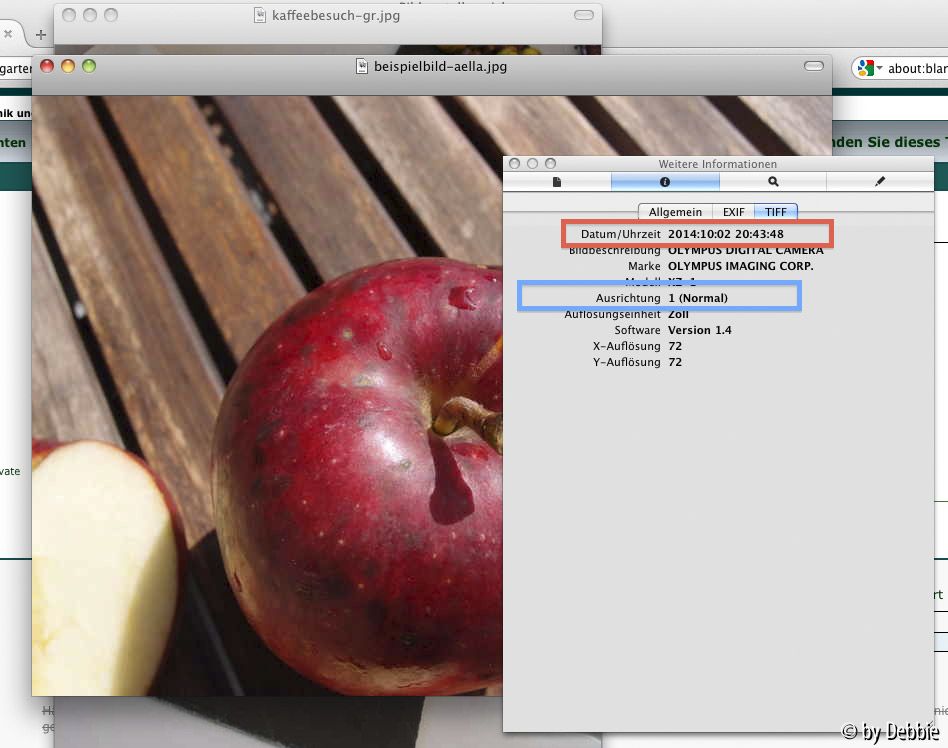Close the browser tab with the x
Image resolution: width=948 pixels, height=748 pixels.
[8, 34]
